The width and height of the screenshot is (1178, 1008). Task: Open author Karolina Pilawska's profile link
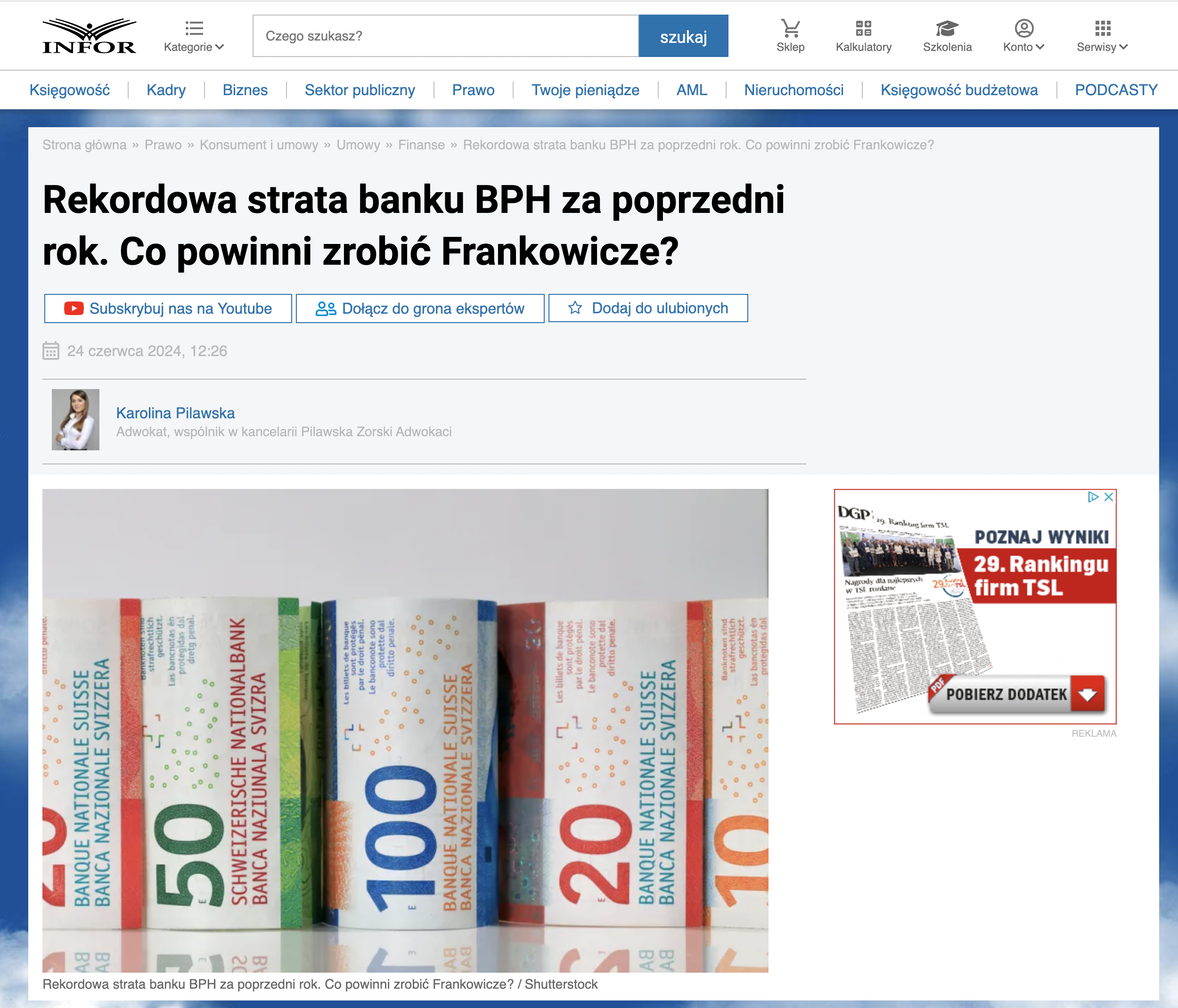click(x=175, y=413)
